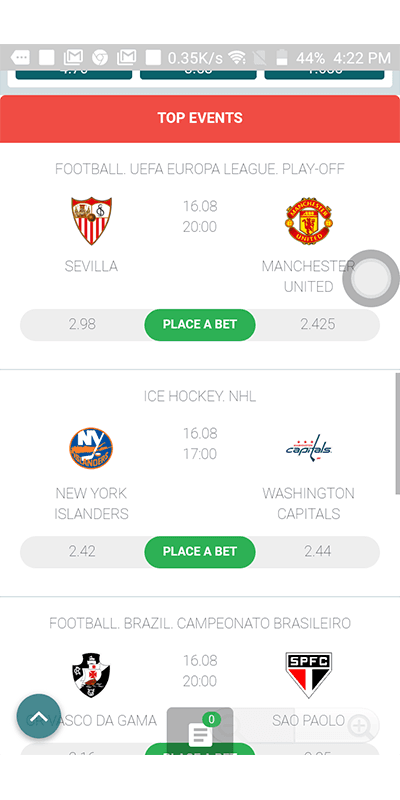Place a bet on Sevilla vs Manchester United
The width and height of the screenshot is (400, 800).
click(x=200, y=324)
